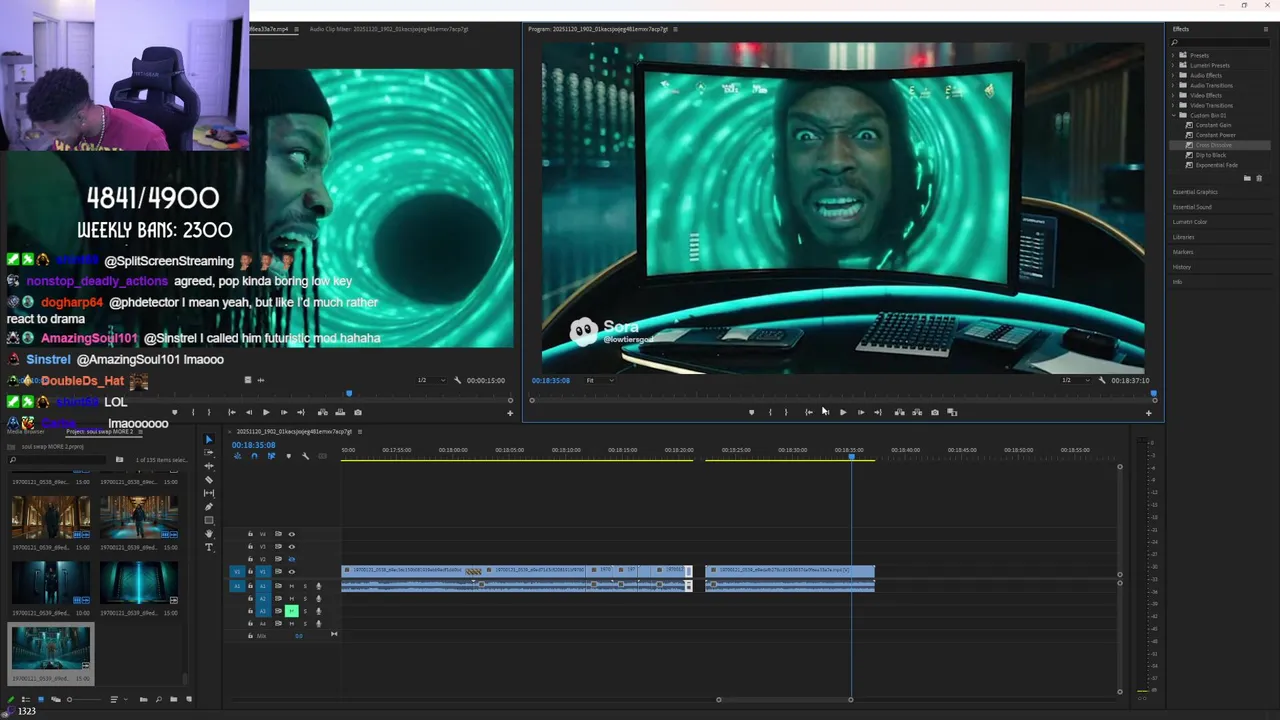Toggle V1 track output eye
This screenshot has height=720, width=1280.
coord(292,572)
